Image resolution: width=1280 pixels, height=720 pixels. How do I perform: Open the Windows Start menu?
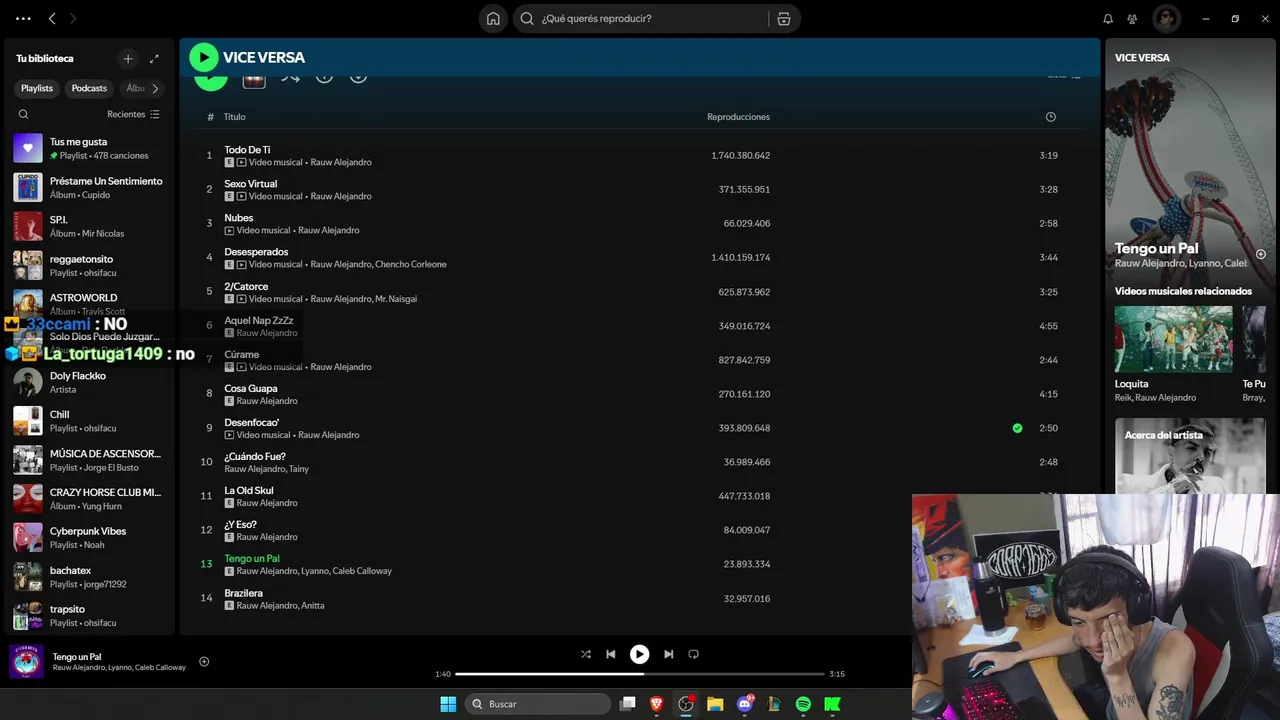[x=448, y=704]
